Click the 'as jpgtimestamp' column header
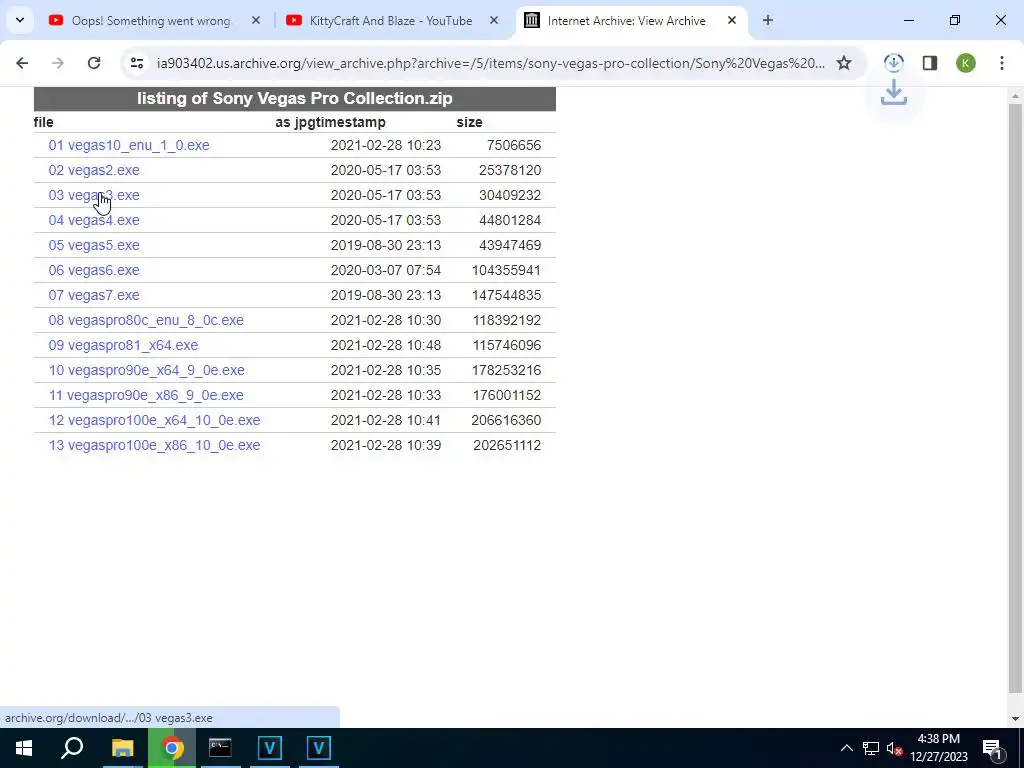The height and width of the screenshot is (768, 1024). click(330, 122)
